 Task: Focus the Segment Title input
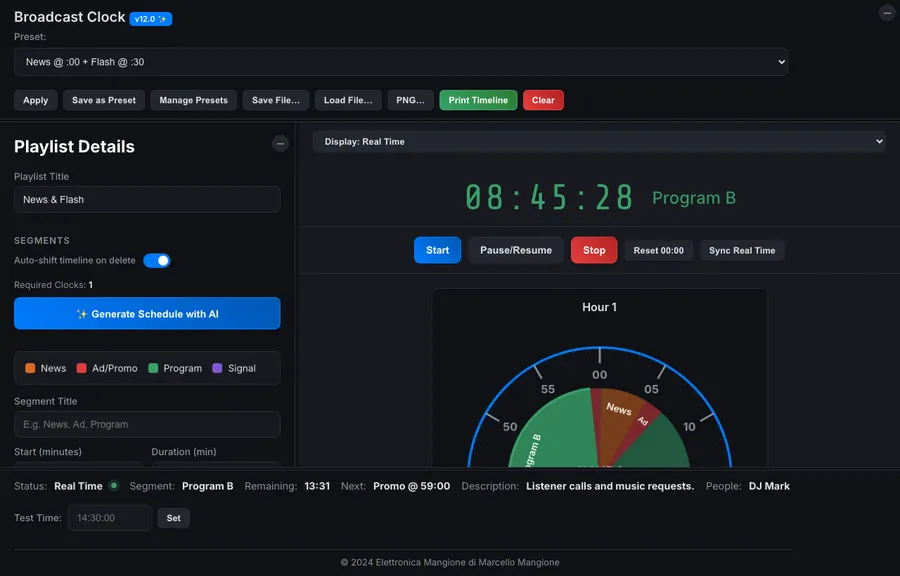(147, 425)
